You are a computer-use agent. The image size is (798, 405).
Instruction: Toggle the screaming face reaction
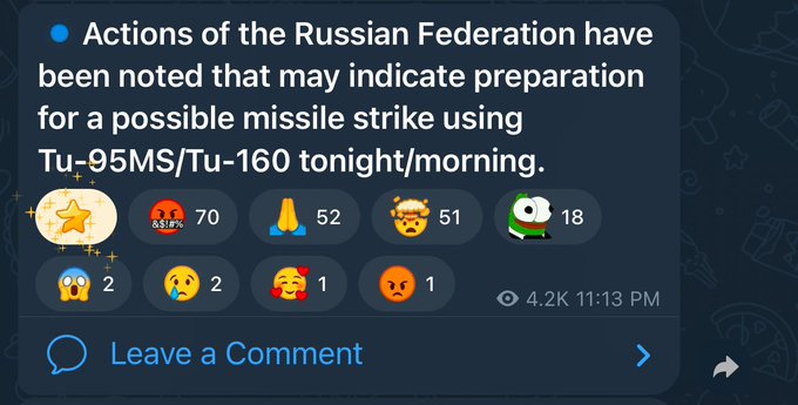click(x=83, y=284)
